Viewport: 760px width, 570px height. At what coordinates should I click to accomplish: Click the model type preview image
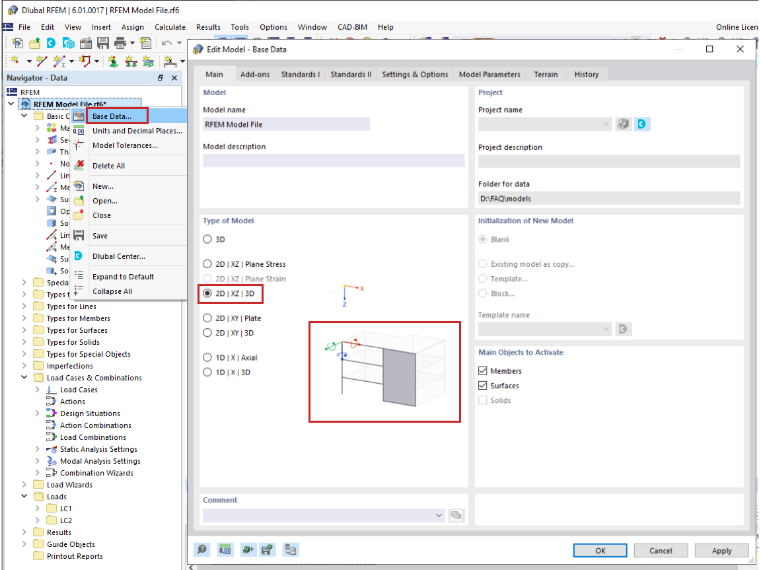tap(384, 372)
